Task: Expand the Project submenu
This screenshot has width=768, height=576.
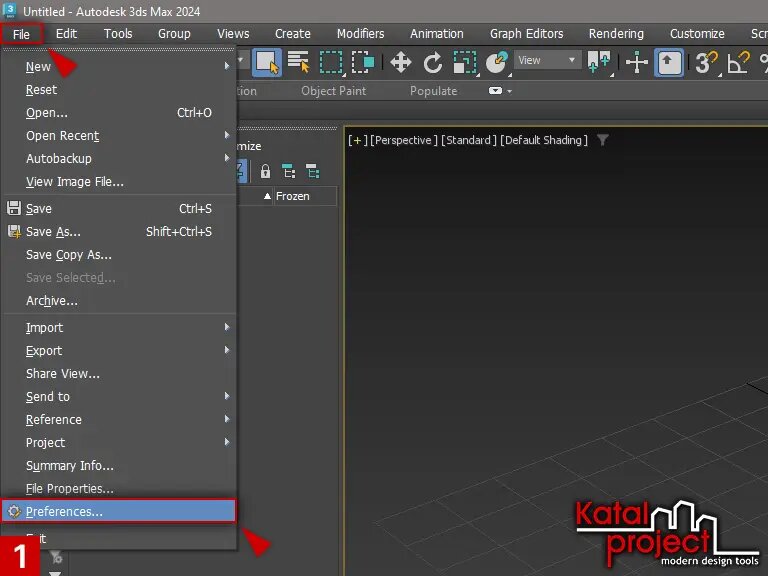Action: [x=119, y=443]
